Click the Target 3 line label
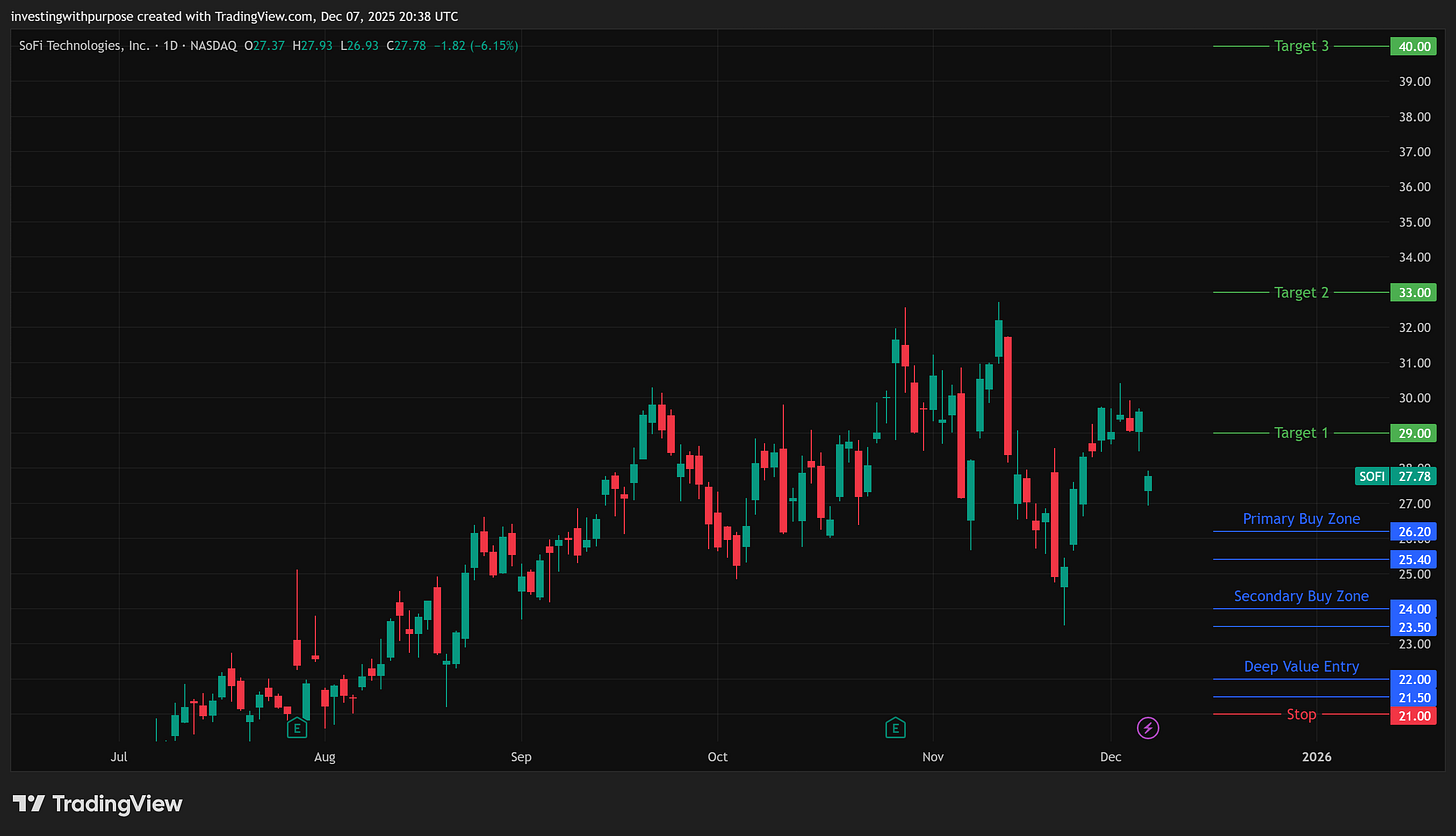 pos(1301,46)
